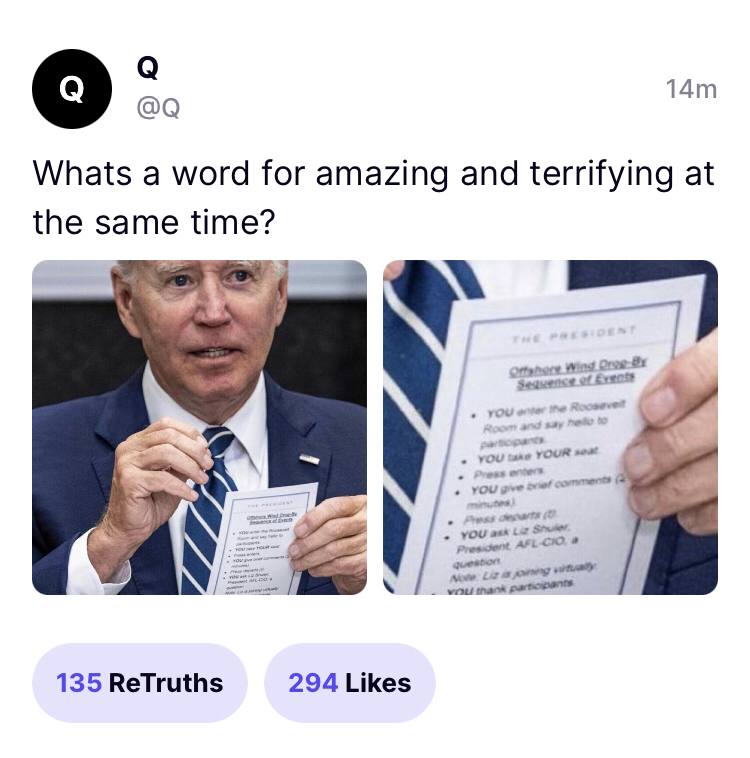Show the 294 Likes list
The height and width of the screenshot is (758, 750).
point(350,683)
